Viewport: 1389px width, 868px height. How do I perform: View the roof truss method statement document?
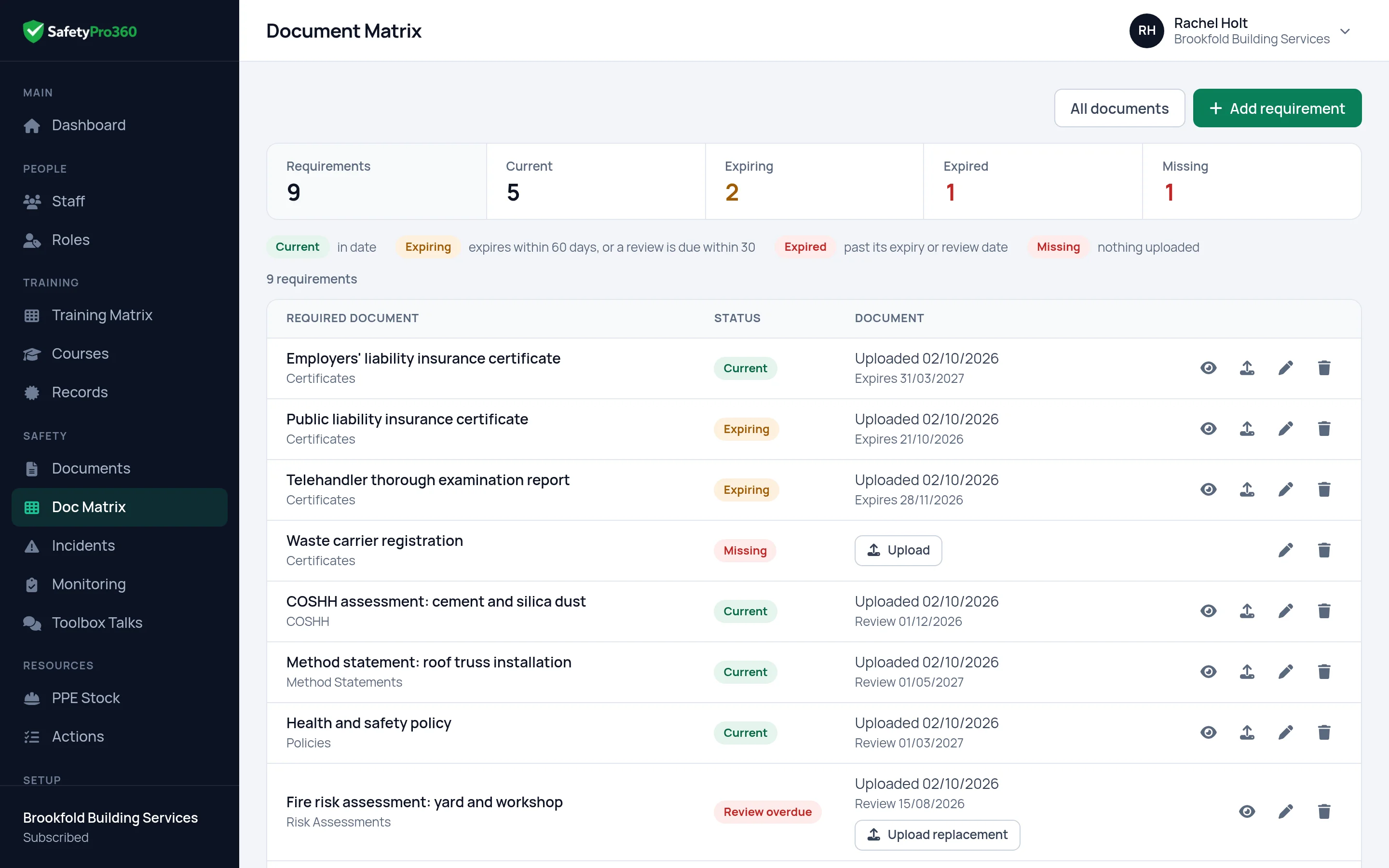[1208, 672]
